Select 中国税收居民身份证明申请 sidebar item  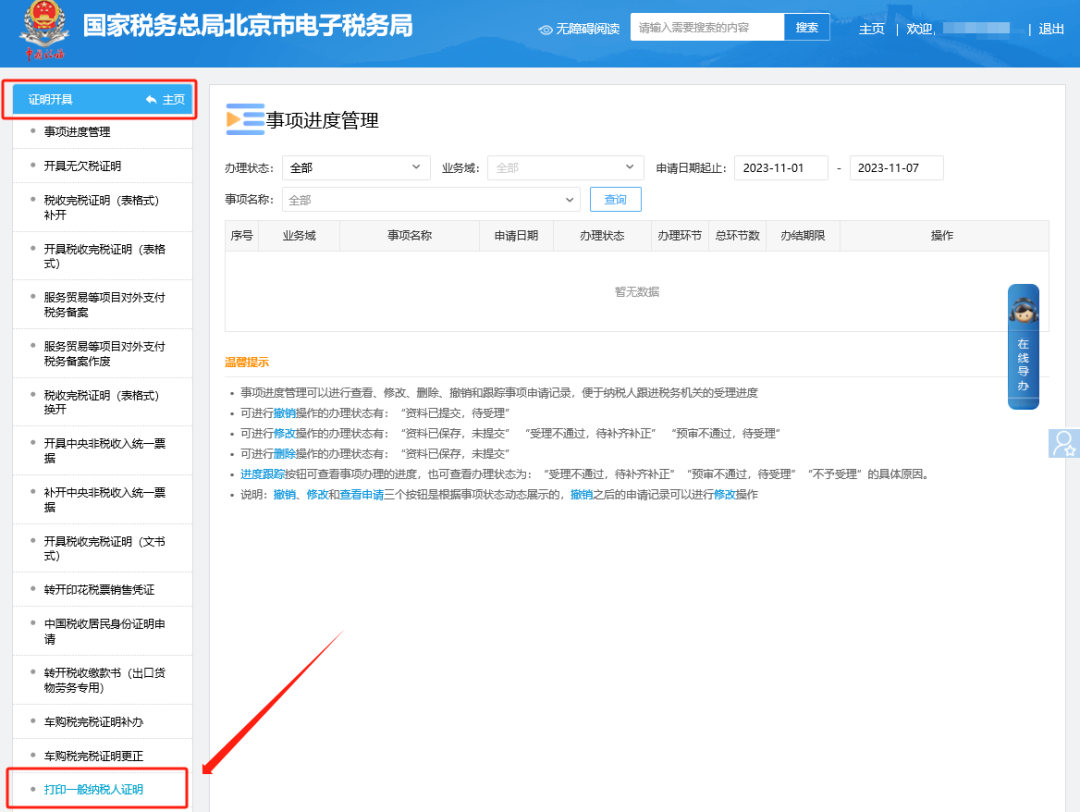pos(104,631)
